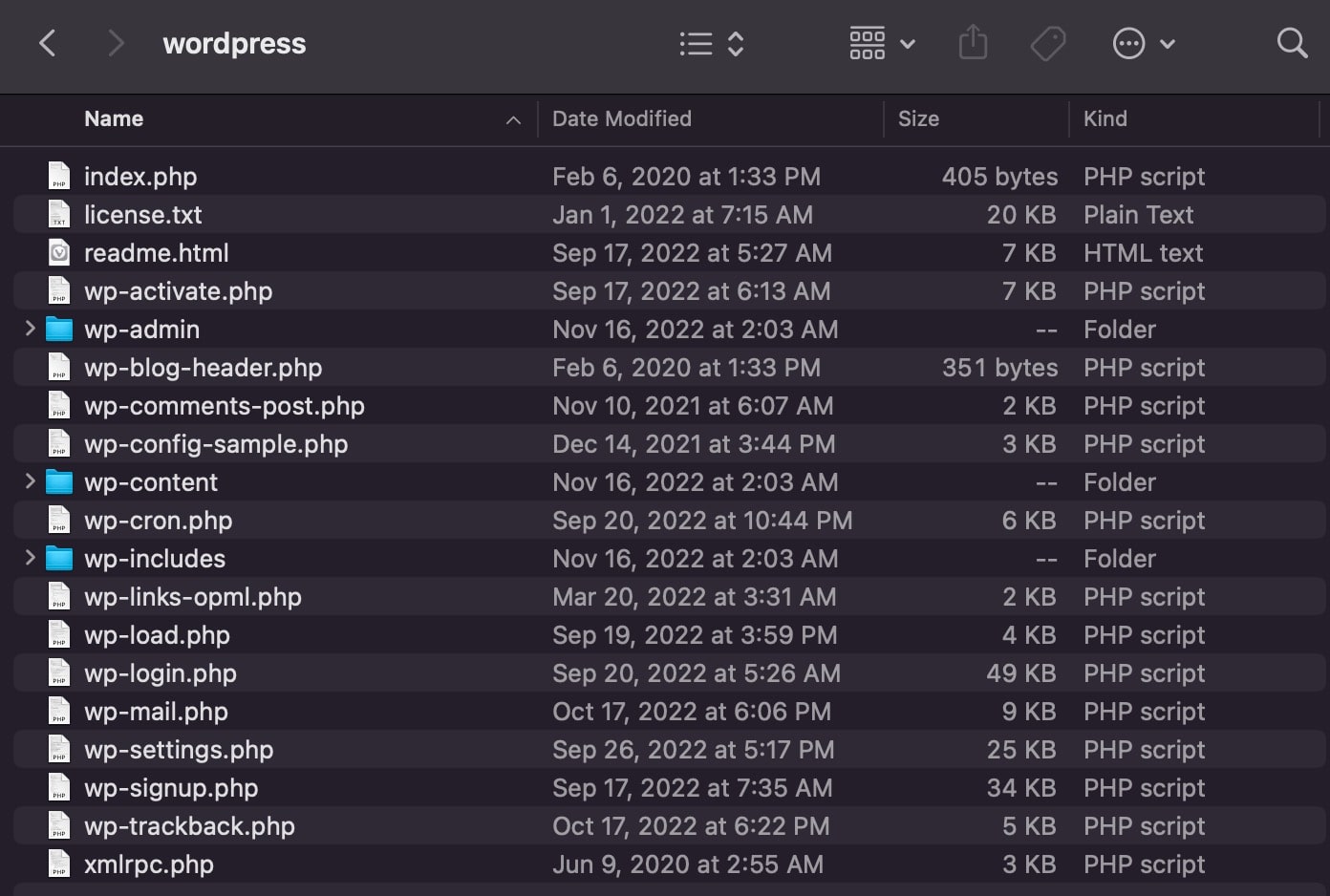Select the wp-links-opml.php file name
Image resolution: width=1330 pixels, height=896 pixels.
[x=193, y=597]
